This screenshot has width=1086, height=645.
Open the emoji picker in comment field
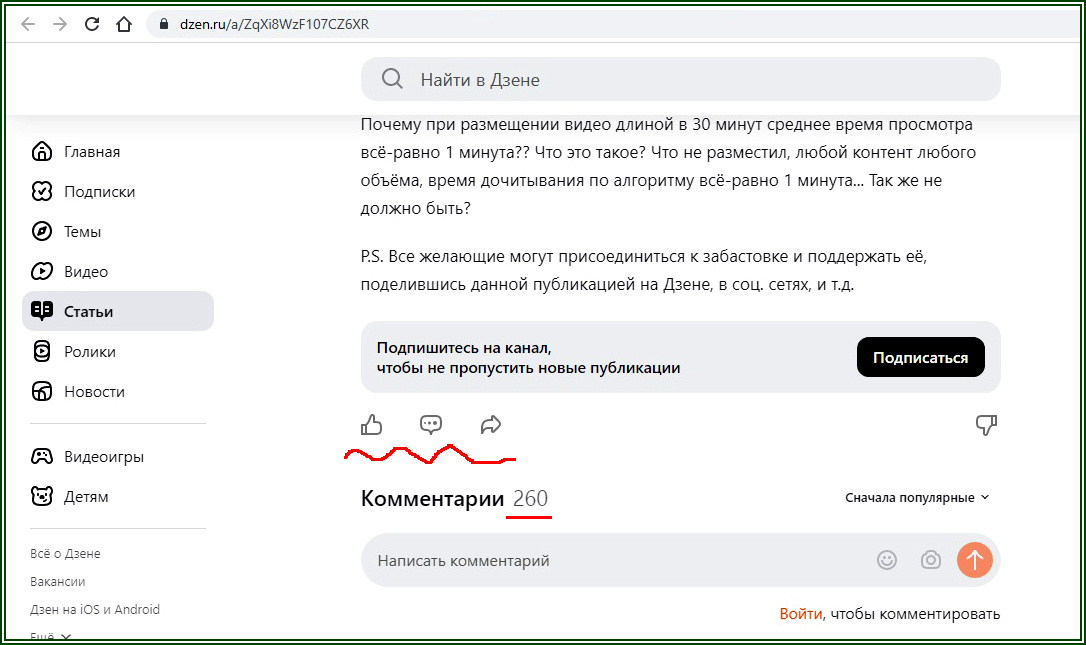click(x=885, y=560)
